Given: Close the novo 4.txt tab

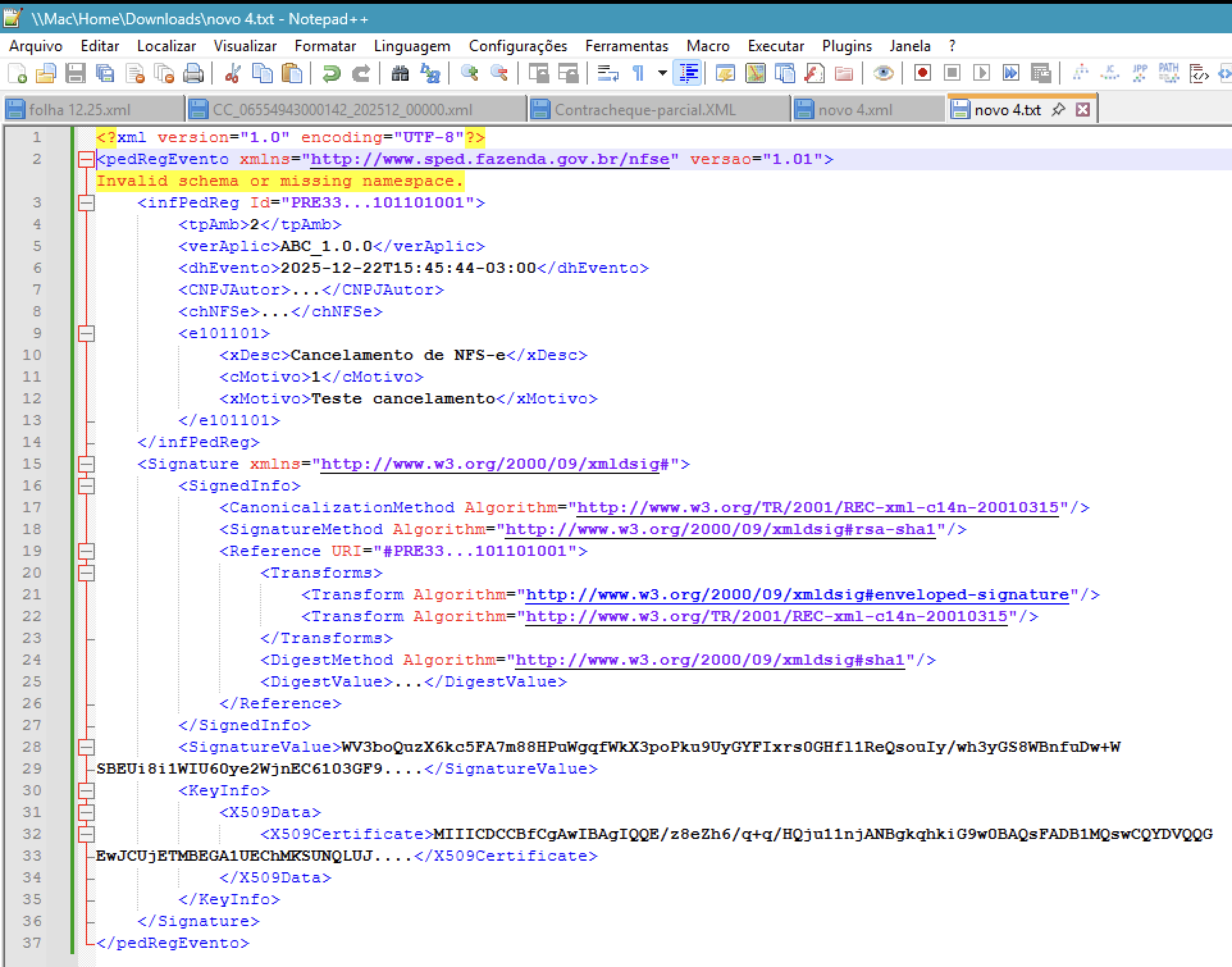Looking at the screenshot, I should click(x=1083, y=110).
